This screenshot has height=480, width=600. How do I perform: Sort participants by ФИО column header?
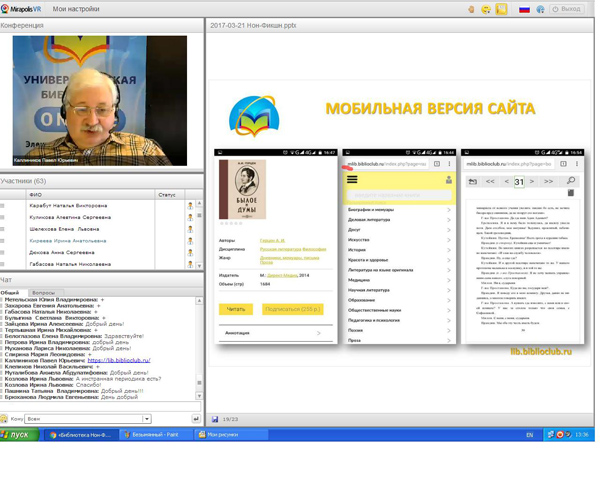(x=90, y=195)
